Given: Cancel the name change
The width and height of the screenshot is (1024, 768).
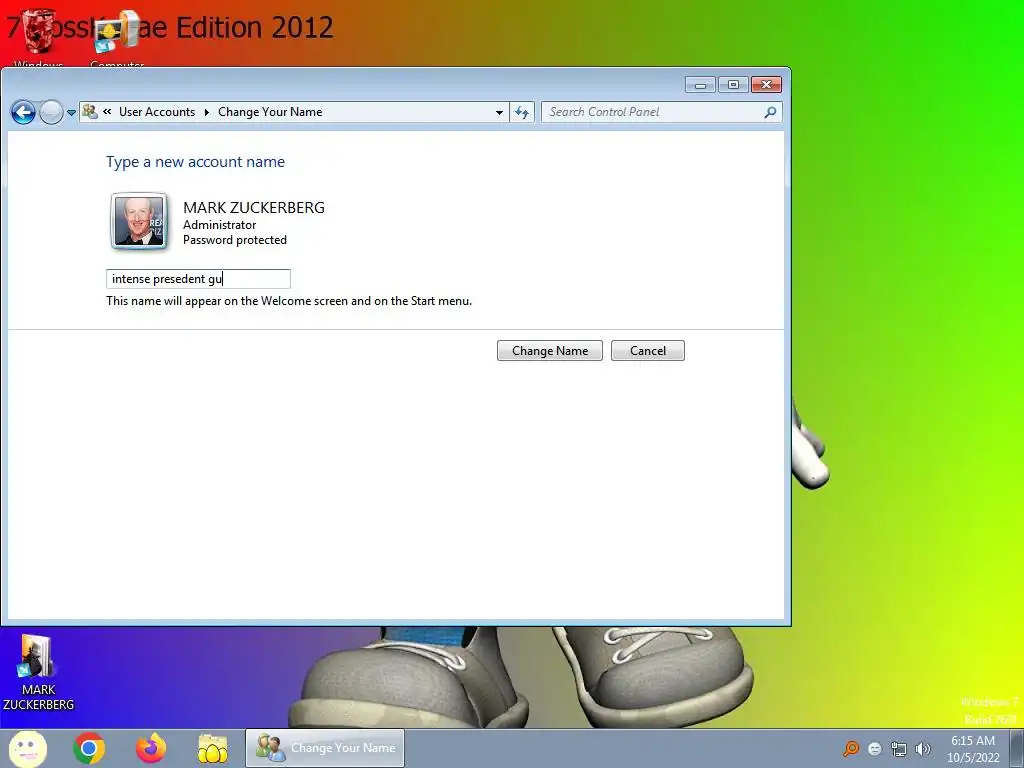Looking at the screenshot, I should coord(647,351).
